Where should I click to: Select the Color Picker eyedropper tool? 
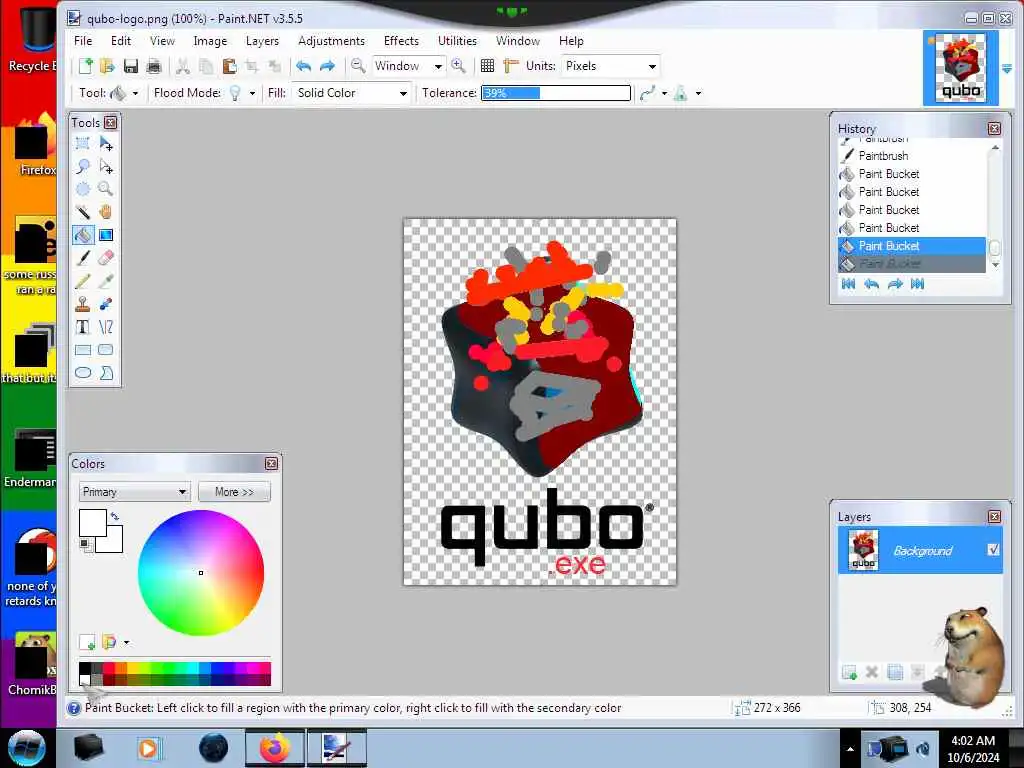(106, 281)
